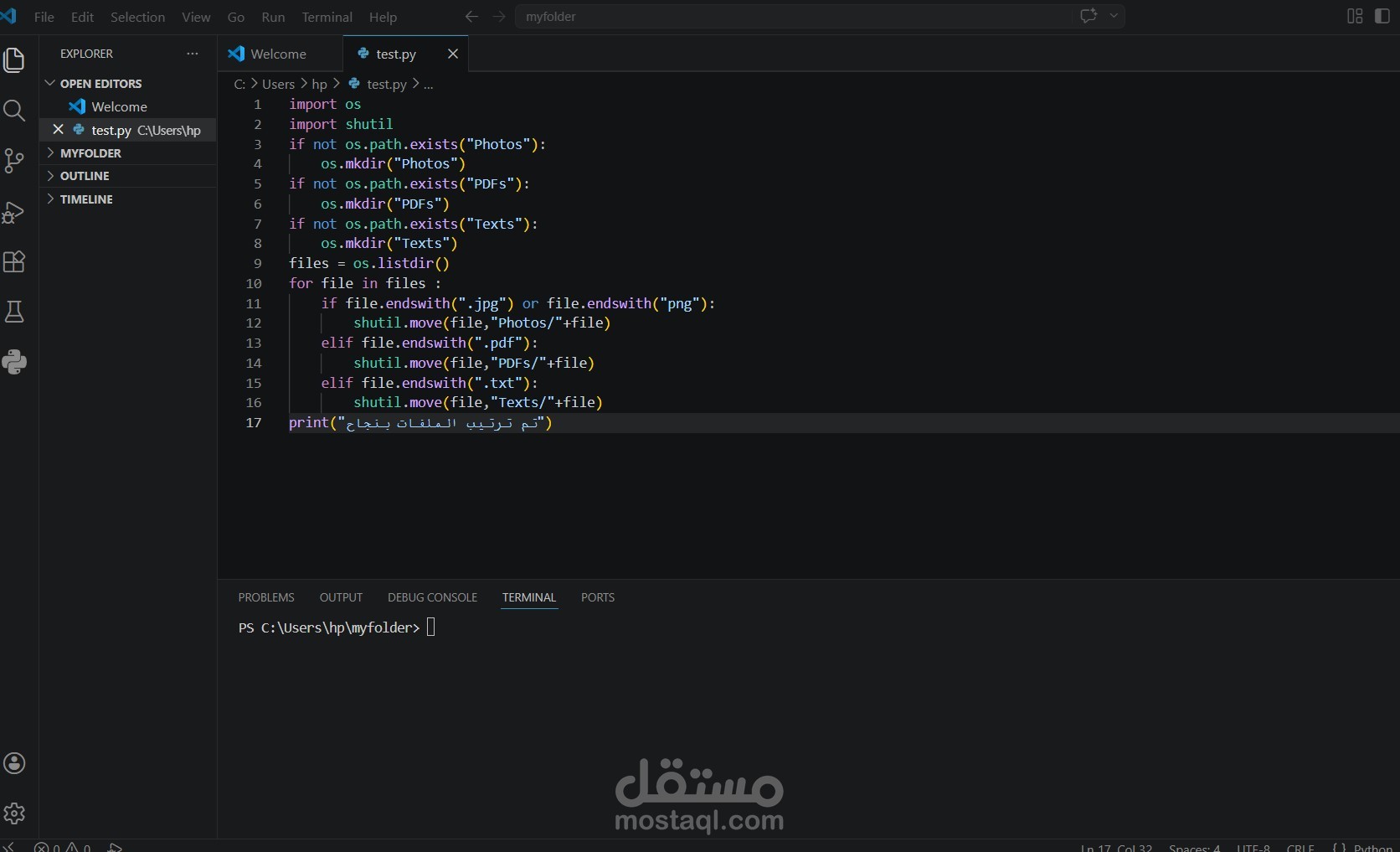
Task: Select the test.py editor tab
Action: coord(396,54)
